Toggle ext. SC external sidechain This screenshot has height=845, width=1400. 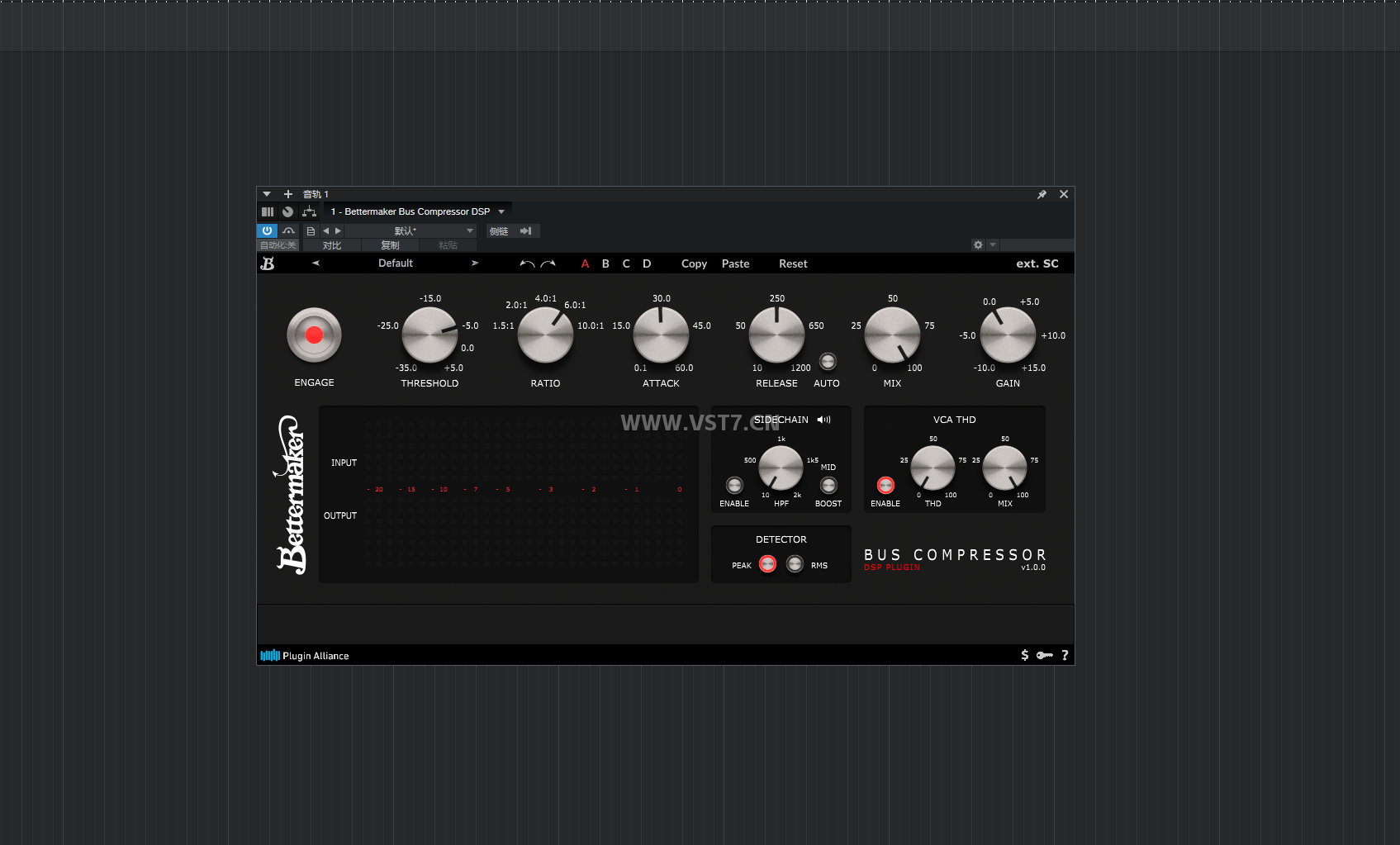pyautogui.click(x=1037, y=263)
